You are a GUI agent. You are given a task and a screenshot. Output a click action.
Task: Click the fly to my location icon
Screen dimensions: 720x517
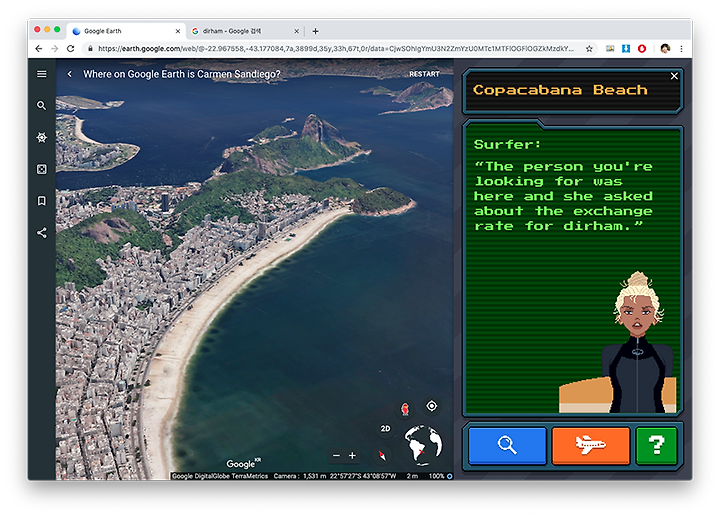[432, 406]
